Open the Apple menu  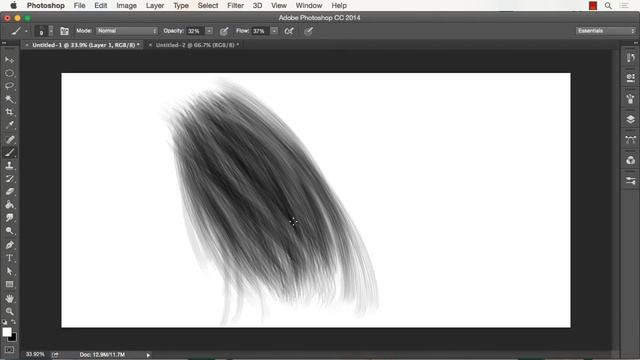coord(13,6)
